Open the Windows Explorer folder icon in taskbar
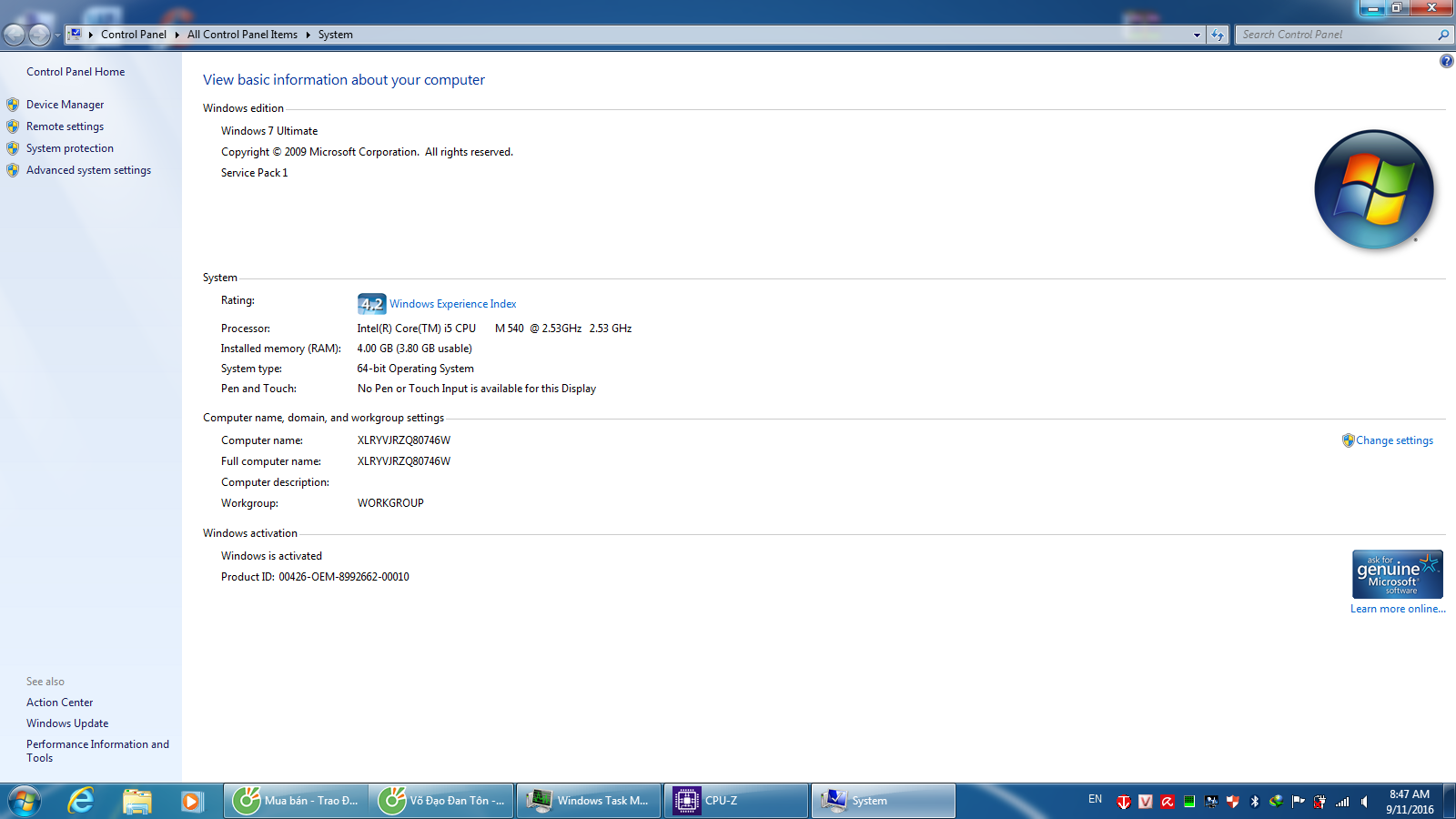This screenshot has width=1456, height=819. click(136, 801)
